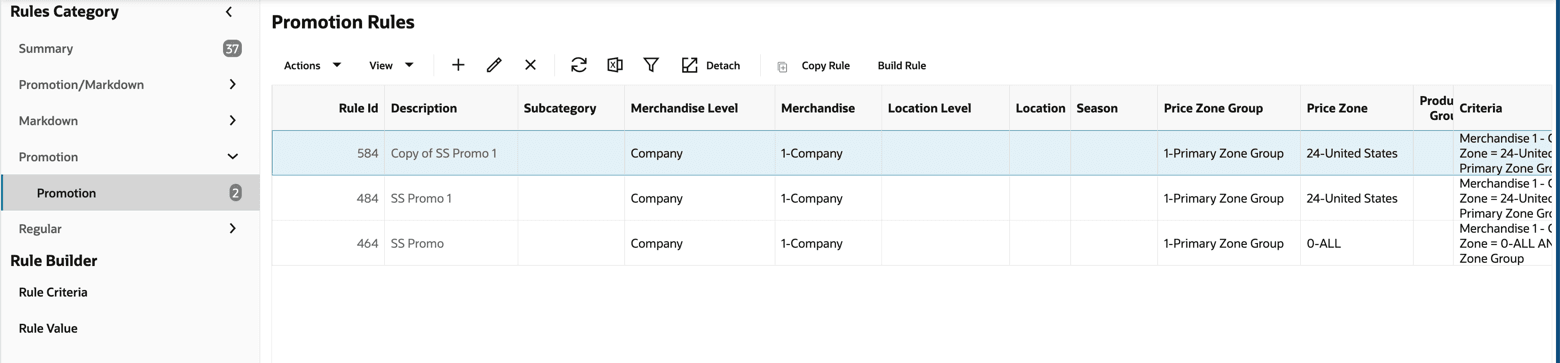Viewport: 1560px width, 363px height.
Task: Open the Actions dropdown menu
Action: [313, 66]
